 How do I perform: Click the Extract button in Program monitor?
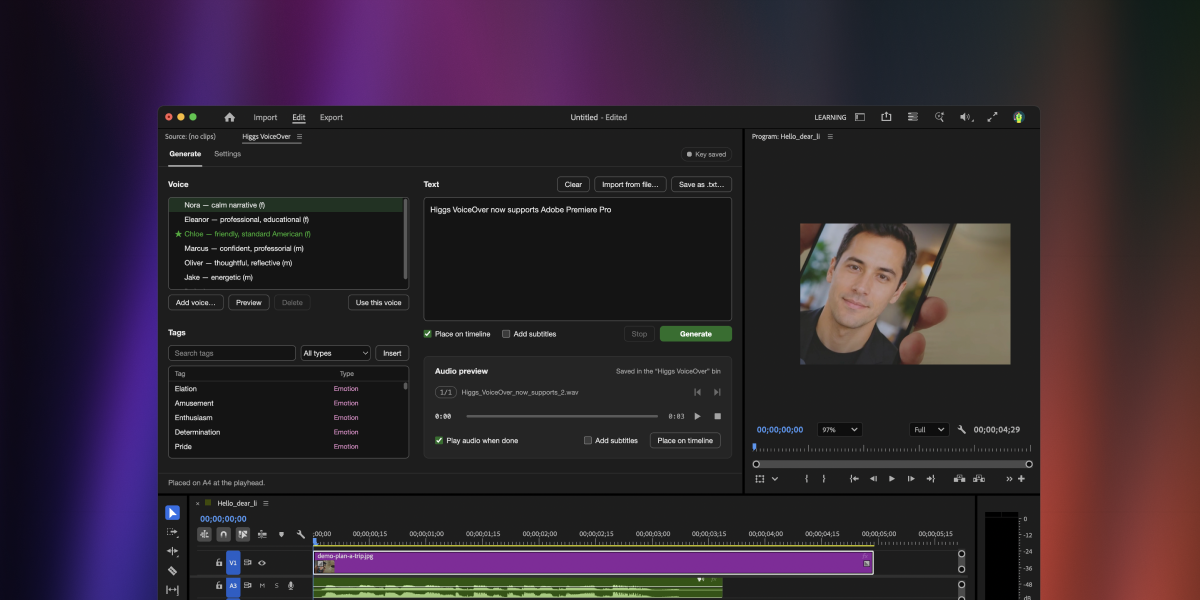[979, 479]
